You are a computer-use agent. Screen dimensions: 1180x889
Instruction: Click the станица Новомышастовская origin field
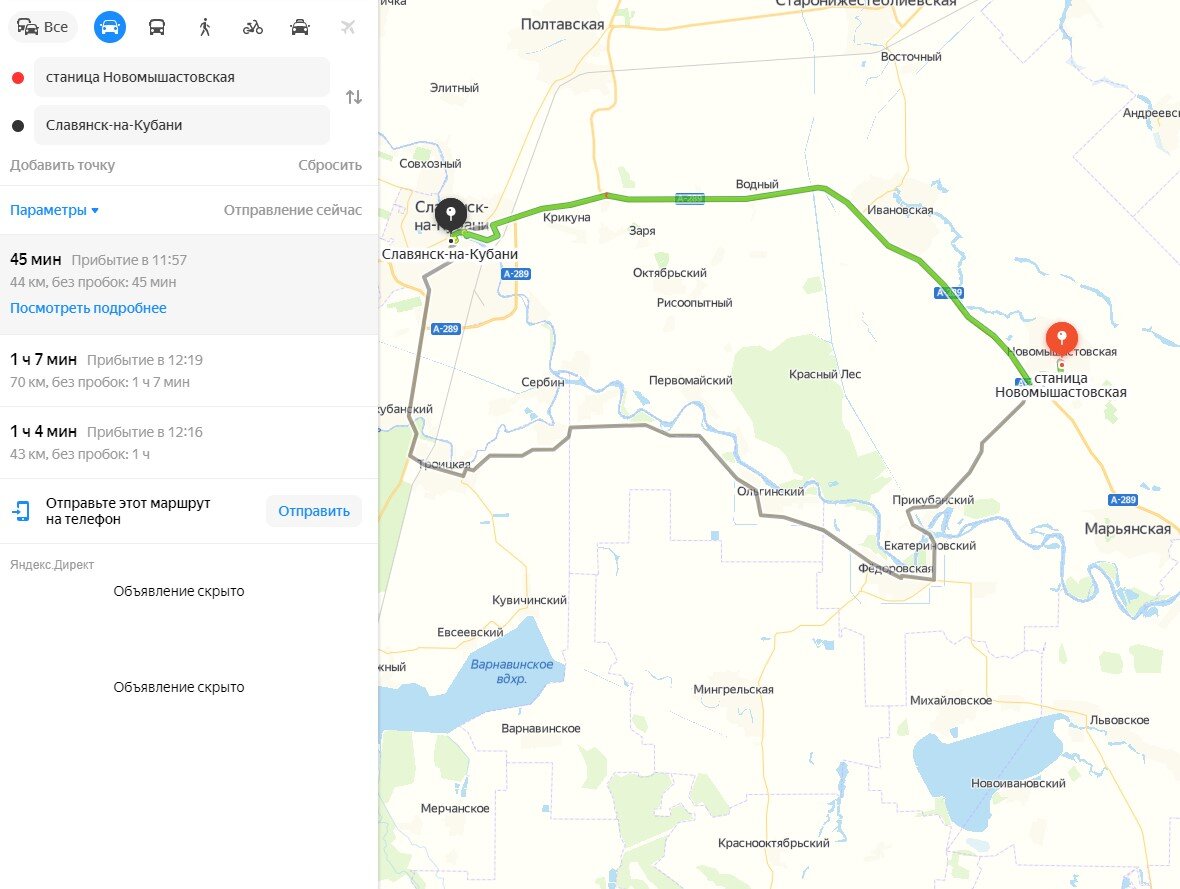pyautogui.click(x=180, y=76)
